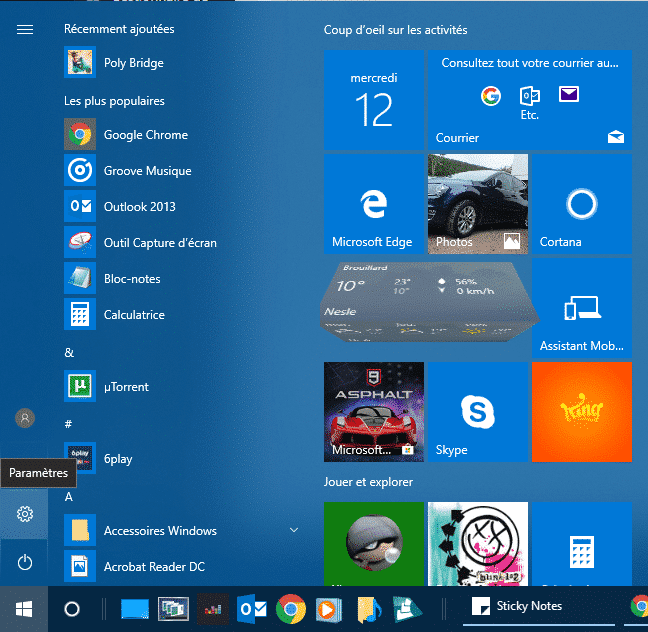The height and width of the screenshot is (632, 648).
Task: Launch Groove Musique app
Action: tap(147, 171)
